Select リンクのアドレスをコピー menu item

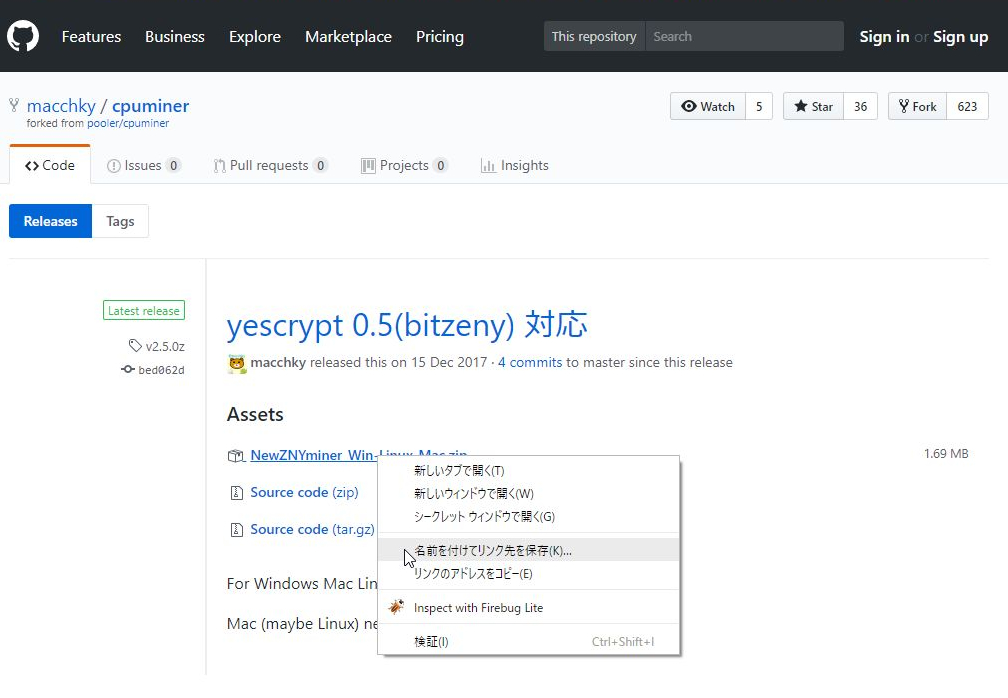[528, 574]
